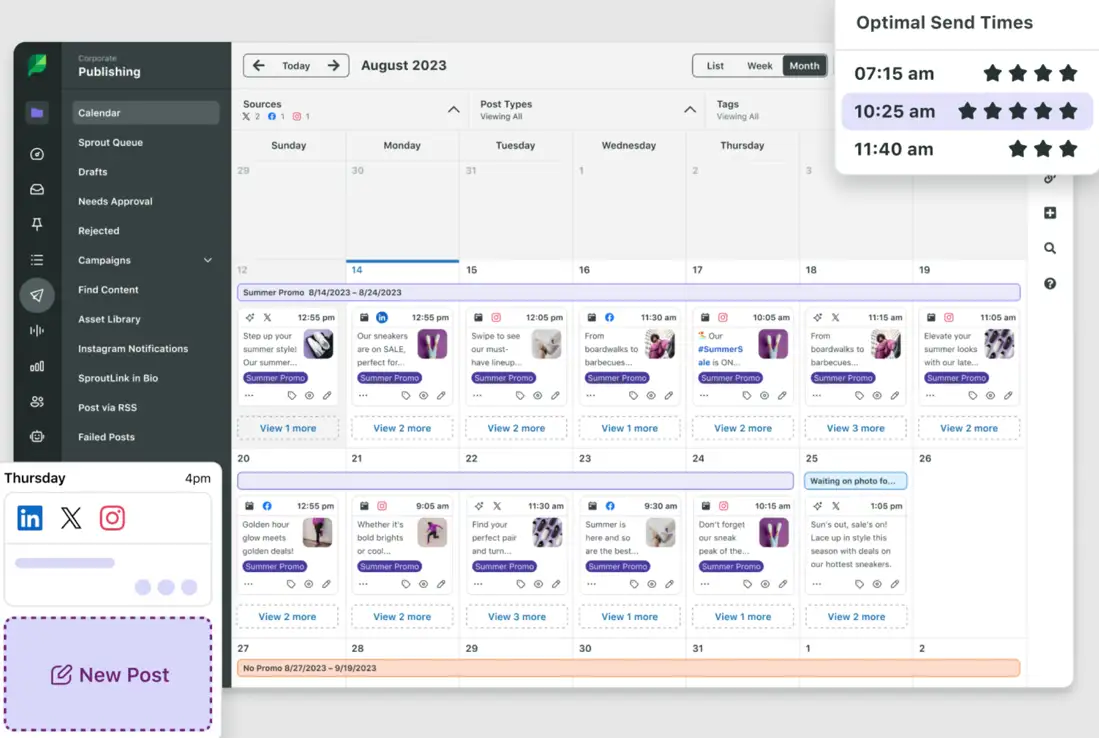Tag the 'Sun's out, sale's on' post

(x=859, y=584)
